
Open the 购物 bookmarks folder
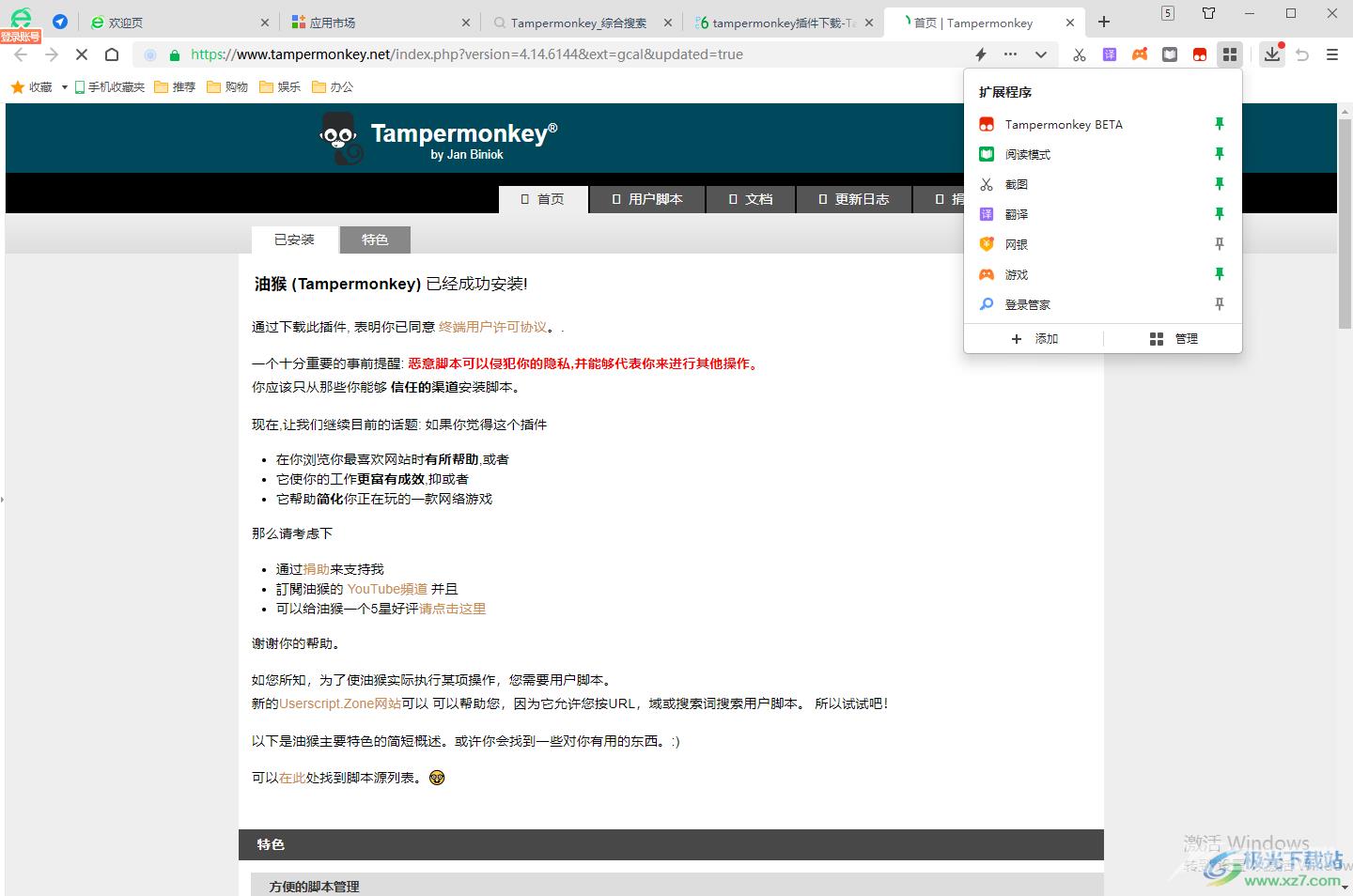pos(227,87)
